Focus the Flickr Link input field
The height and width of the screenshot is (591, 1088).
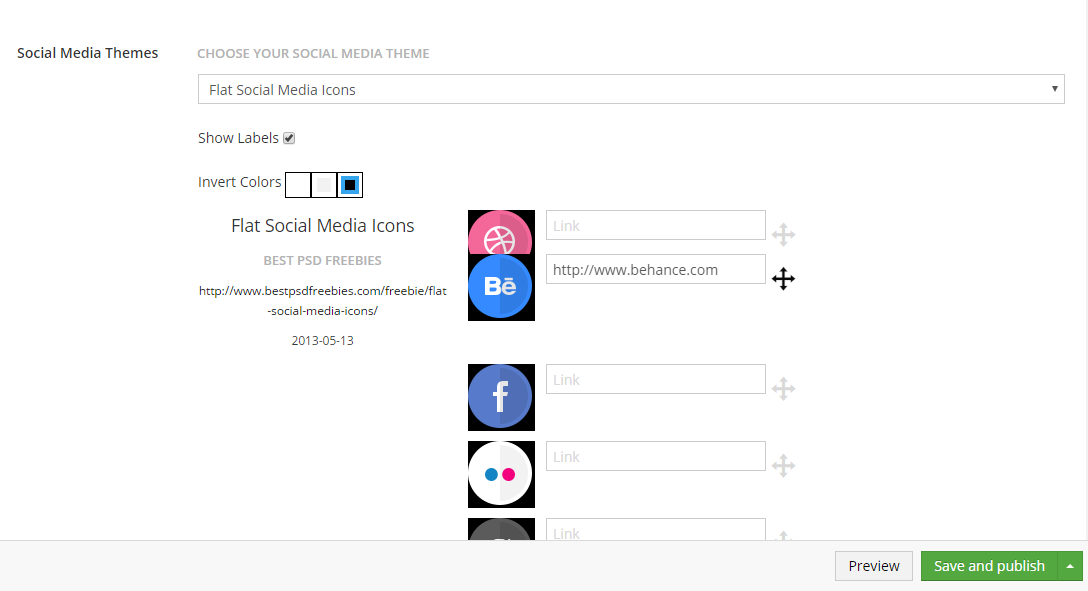pyautogui.click(x=656, y=456)
